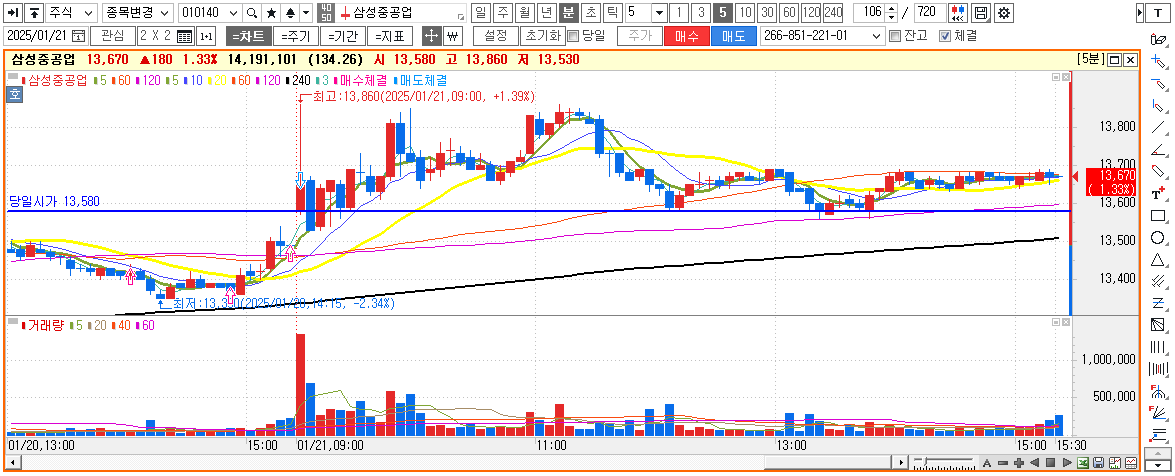Play chart forward with right triangle
The image size is (1175, 476).
point(1067,463)
